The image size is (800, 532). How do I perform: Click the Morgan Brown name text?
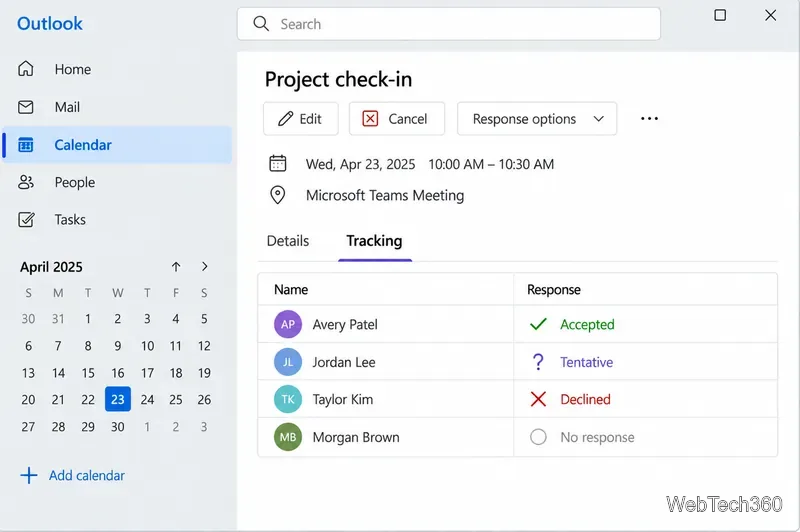(x=356, y=437)
